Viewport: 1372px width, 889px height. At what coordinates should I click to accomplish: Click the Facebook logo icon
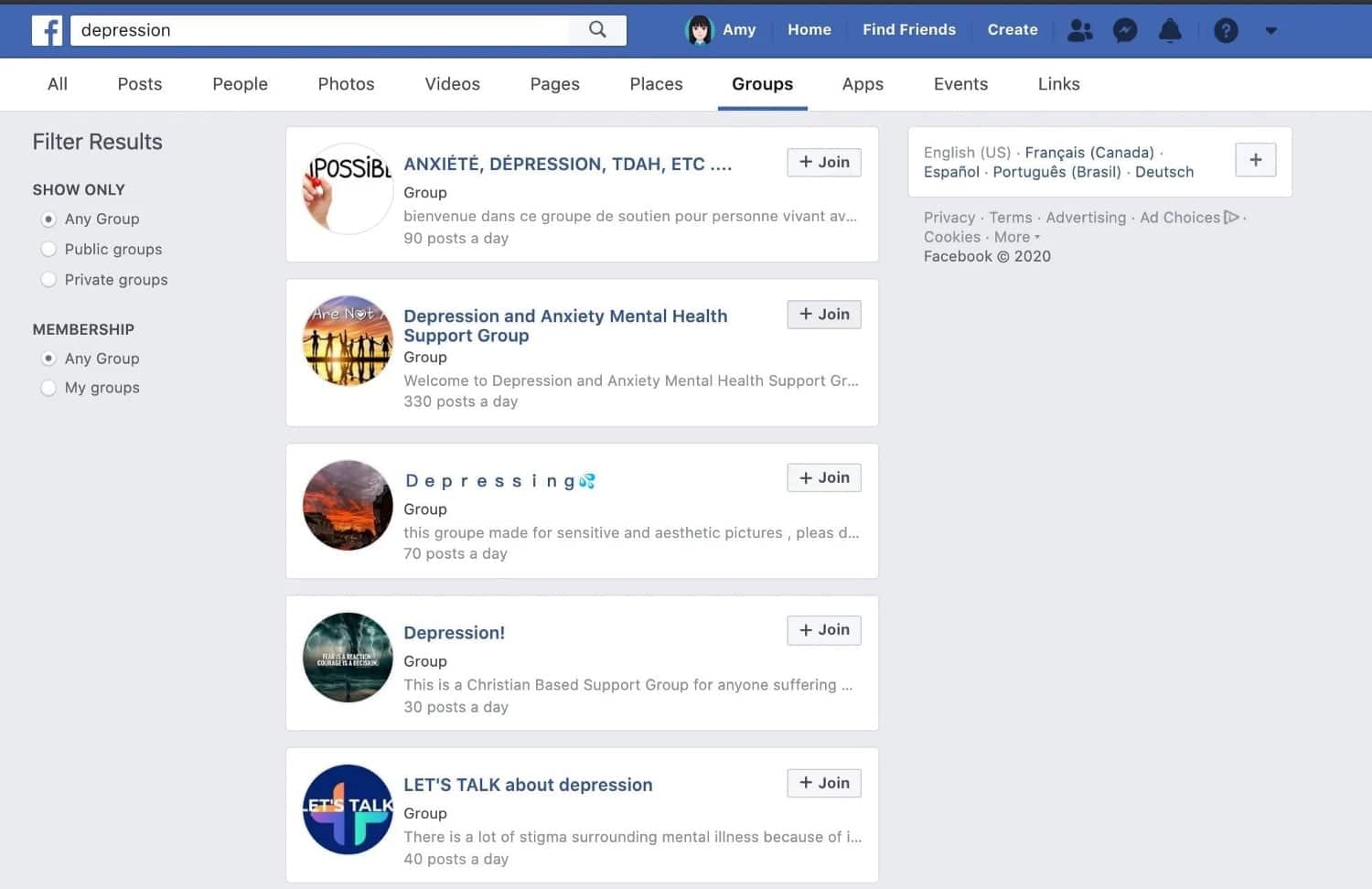coord(47,30)
